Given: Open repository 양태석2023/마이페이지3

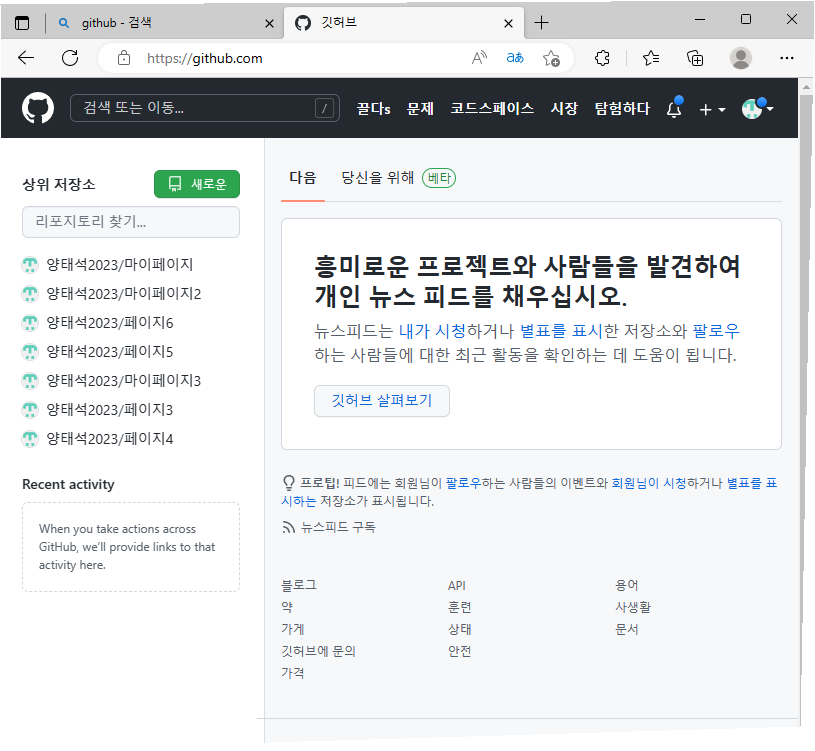Looking at the screenshot, I should pyautogui.click(x=124, y=381).
